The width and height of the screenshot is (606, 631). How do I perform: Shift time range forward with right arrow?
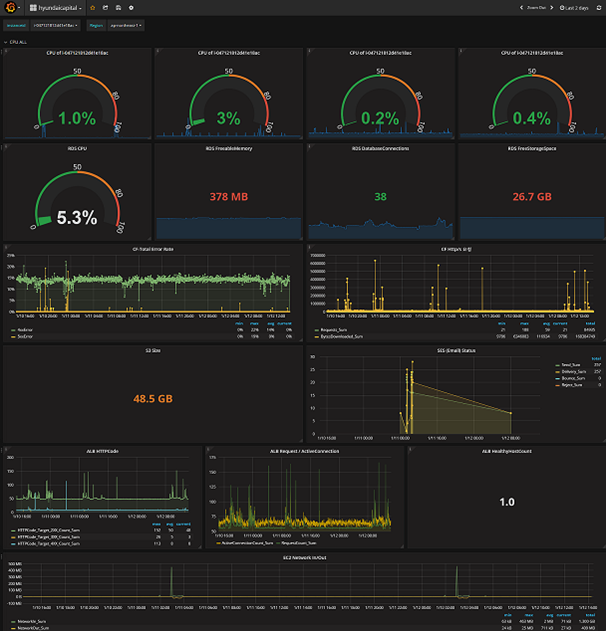(552, 8)
